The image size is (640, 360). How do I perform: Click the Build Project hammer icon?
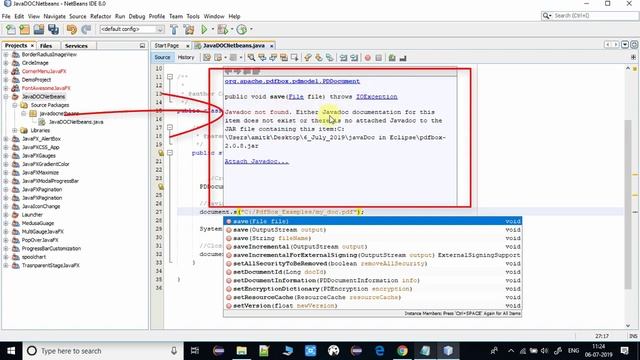(x=174, y=29)
